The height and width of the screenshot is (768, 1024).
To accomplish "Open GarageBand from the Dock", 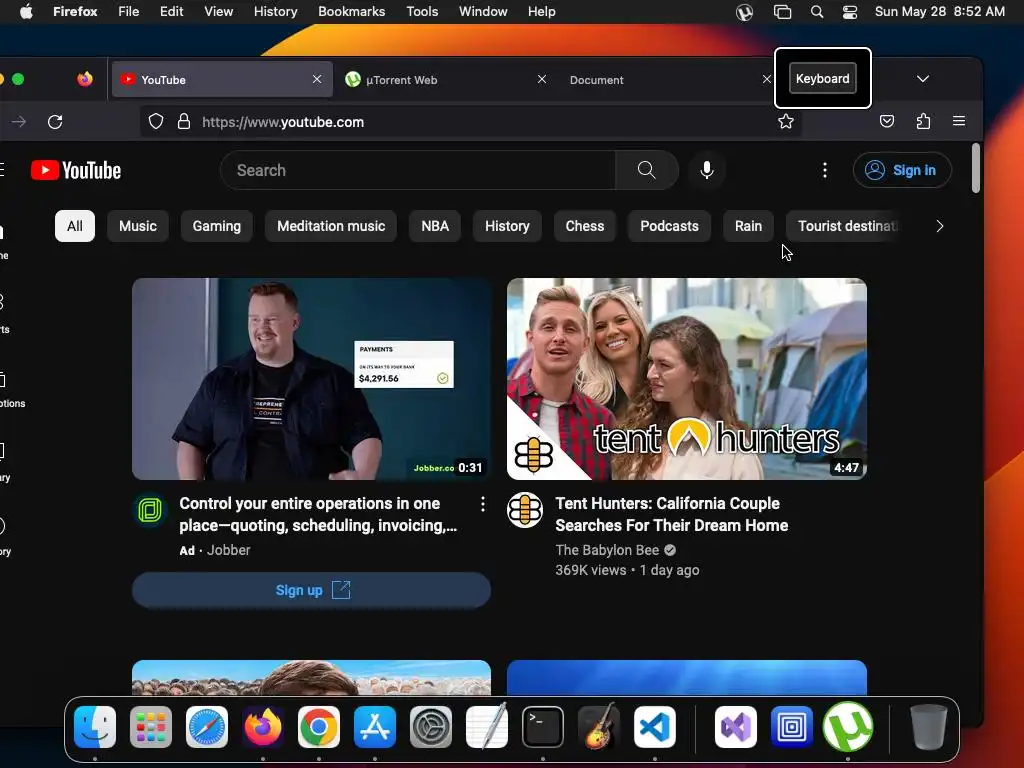I will pos(599,727).
